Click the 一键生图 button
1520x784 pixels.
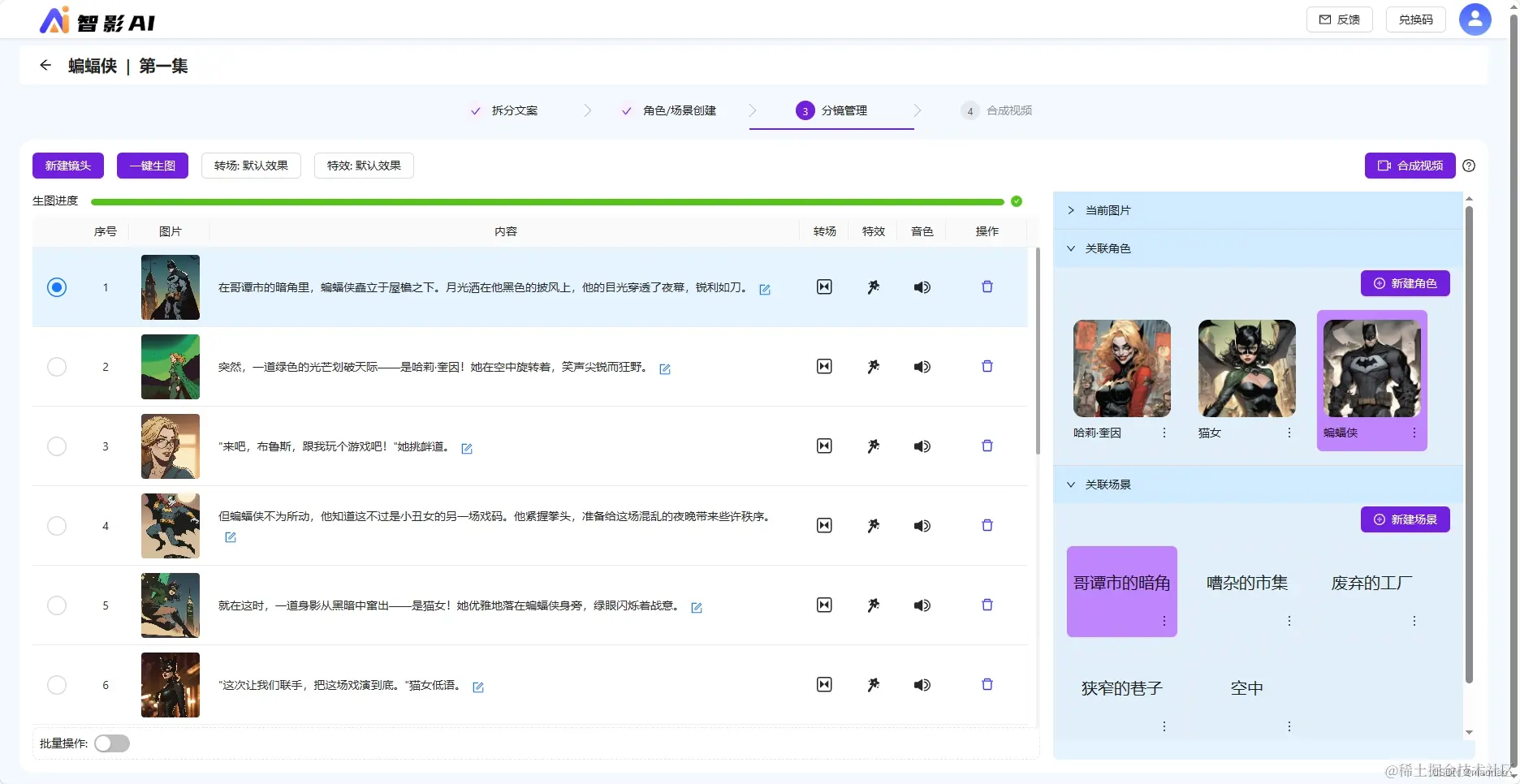pos(153,166)
